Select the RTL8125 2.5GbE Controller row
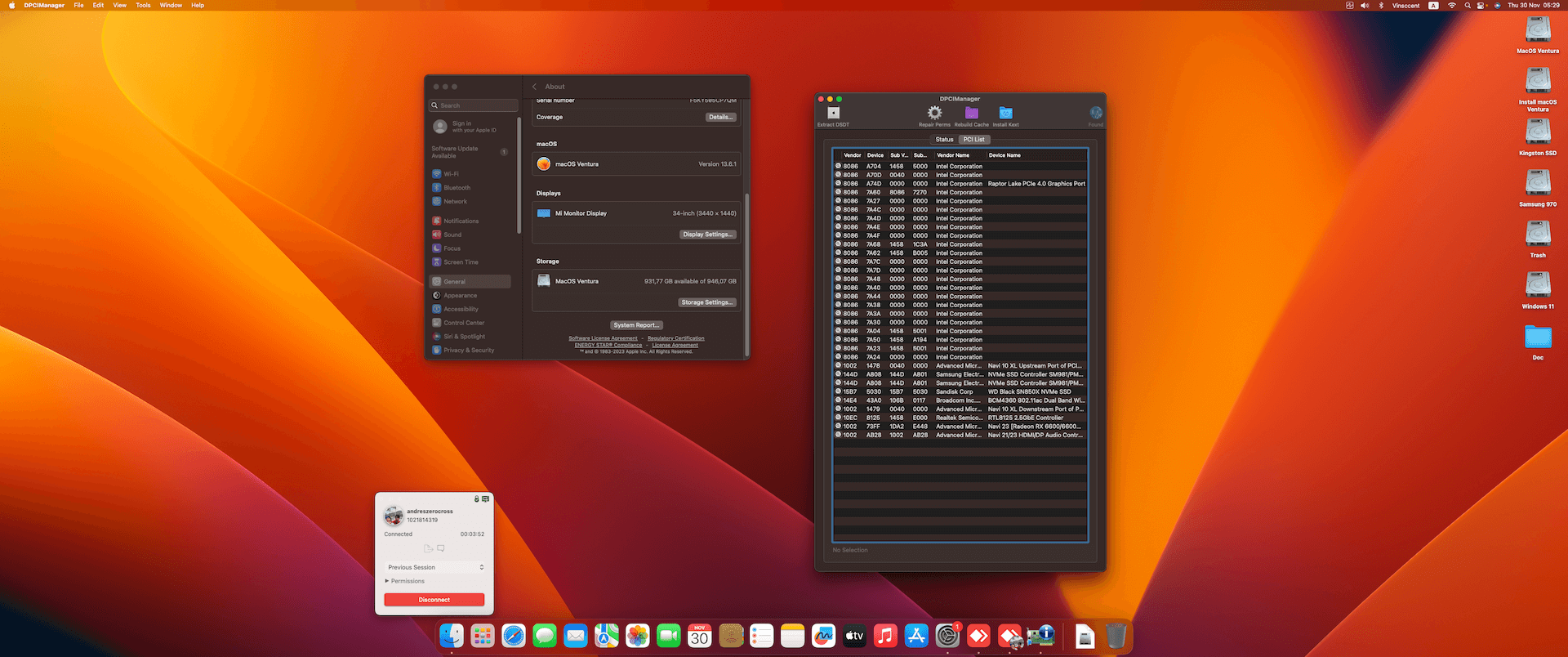 coord(960,418)
